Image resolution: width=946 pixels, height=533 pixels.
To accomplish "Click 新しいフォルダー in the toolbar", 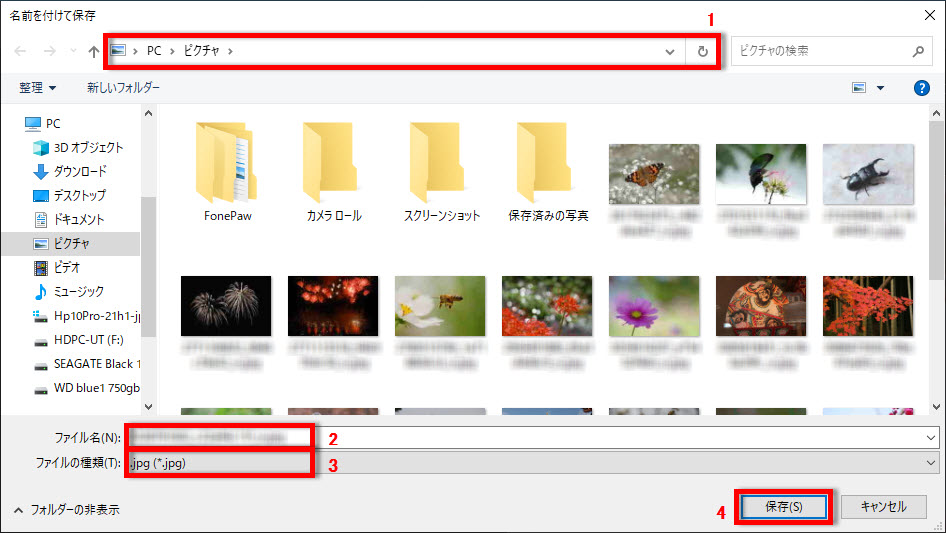I will pos(123,88).
